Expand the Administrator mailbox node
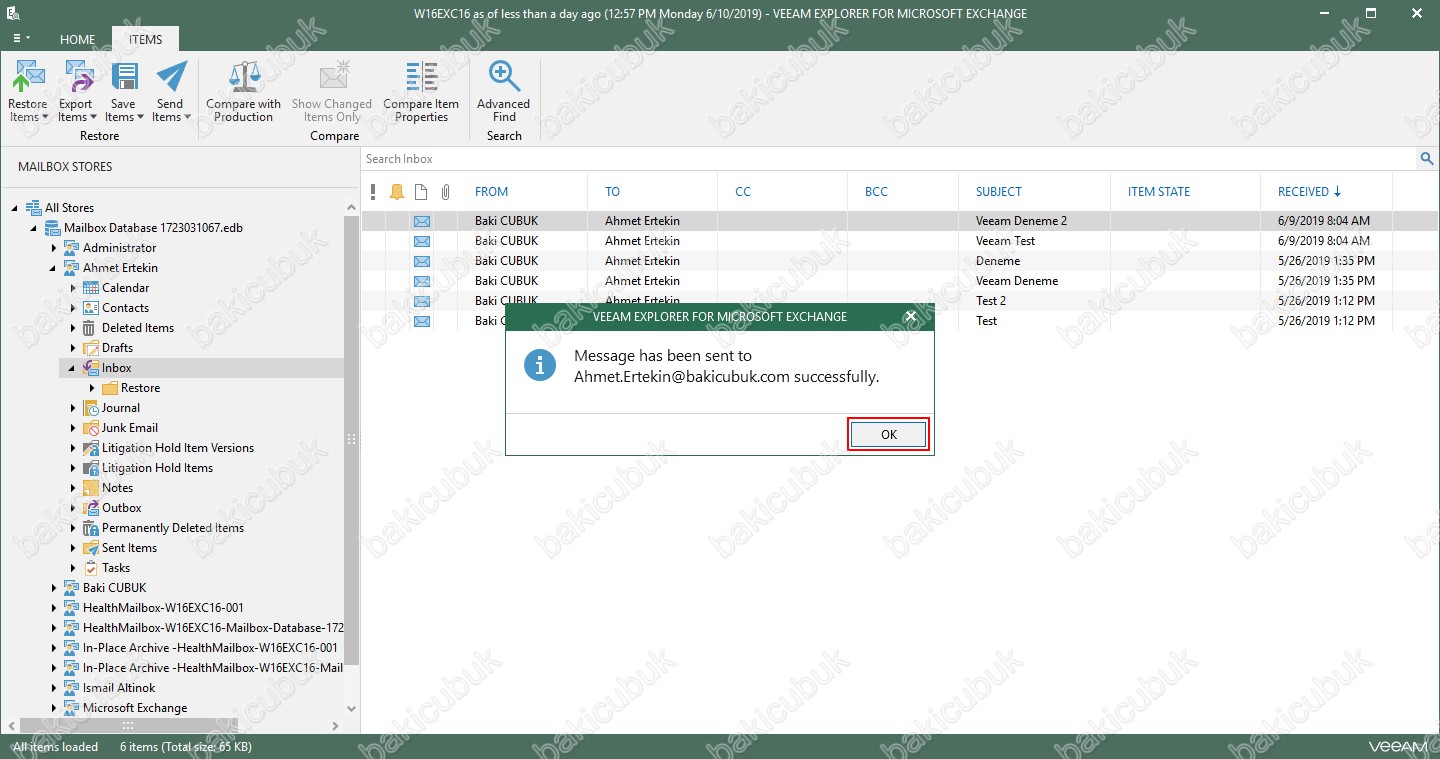Screen dimensions: 1440x759 coord(54,248)
